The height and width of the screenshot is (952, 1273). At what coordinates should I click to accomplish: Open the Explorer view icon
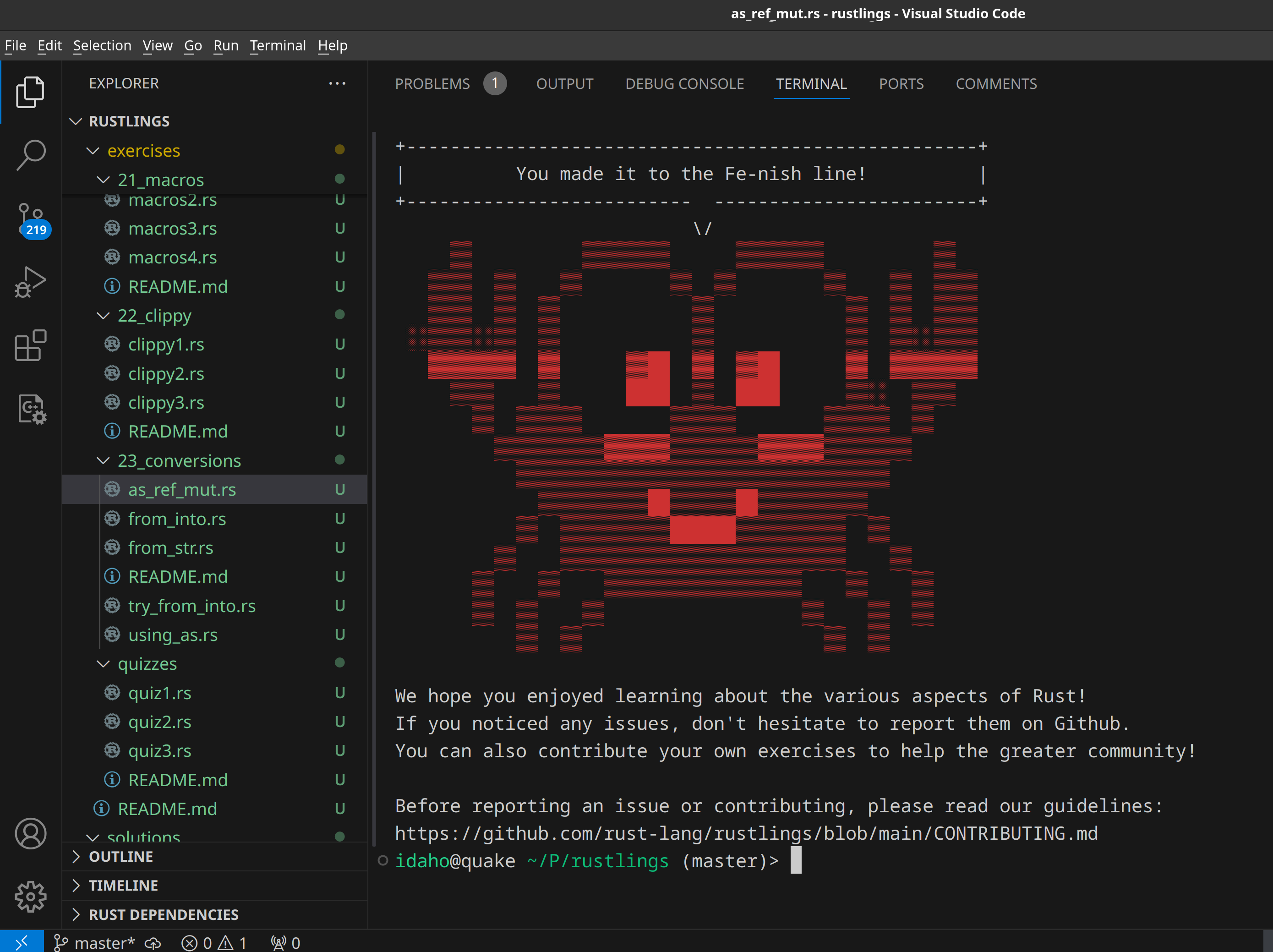click(31, 92)
